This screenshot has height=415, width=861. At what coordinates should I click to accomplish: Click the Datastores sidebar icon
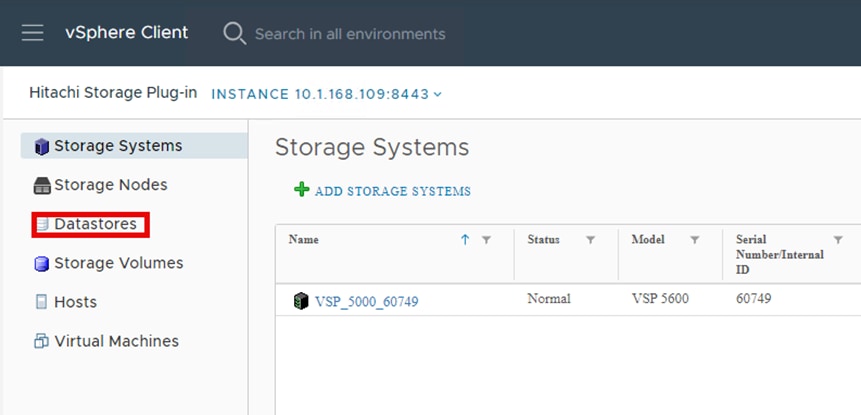tap(42, 225)
